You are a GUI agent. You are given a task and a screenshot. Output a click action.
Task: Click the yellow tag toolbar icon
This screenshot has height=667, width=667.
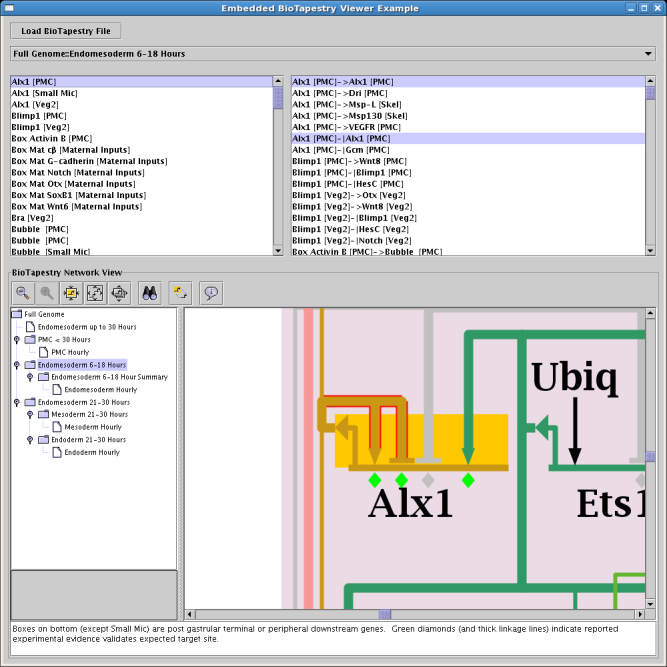[180, 292]
